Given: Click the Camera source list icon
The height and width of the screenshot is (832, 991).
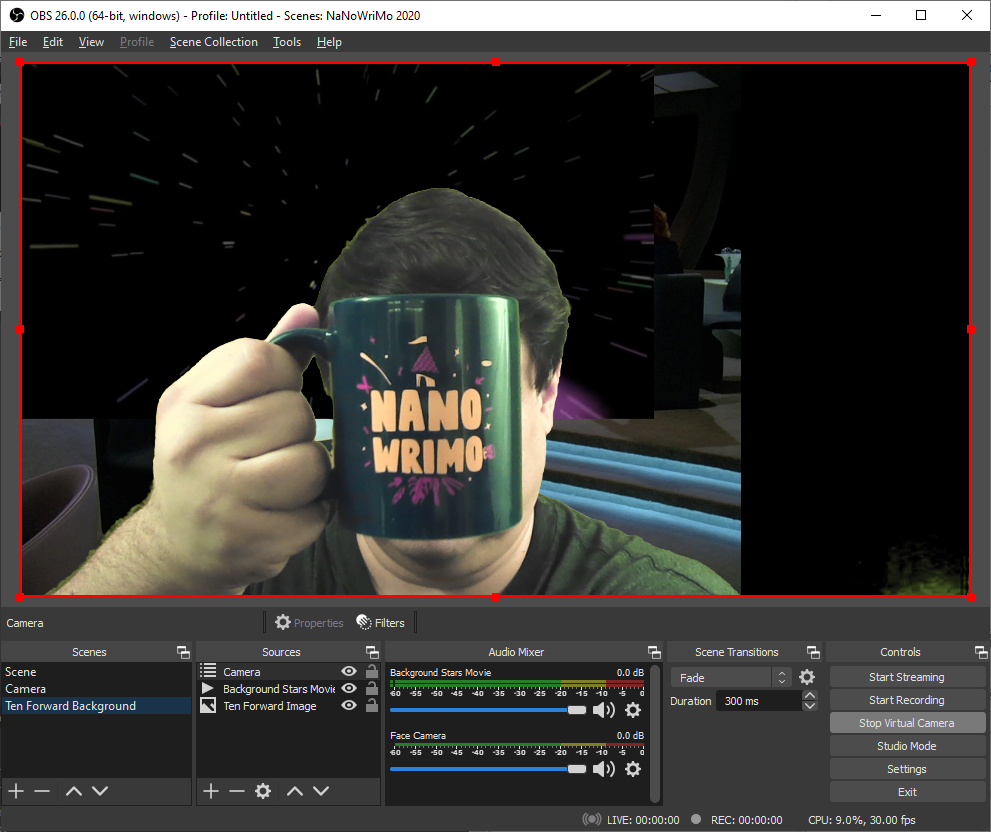Looking at the screenshot, I should 208,671.
